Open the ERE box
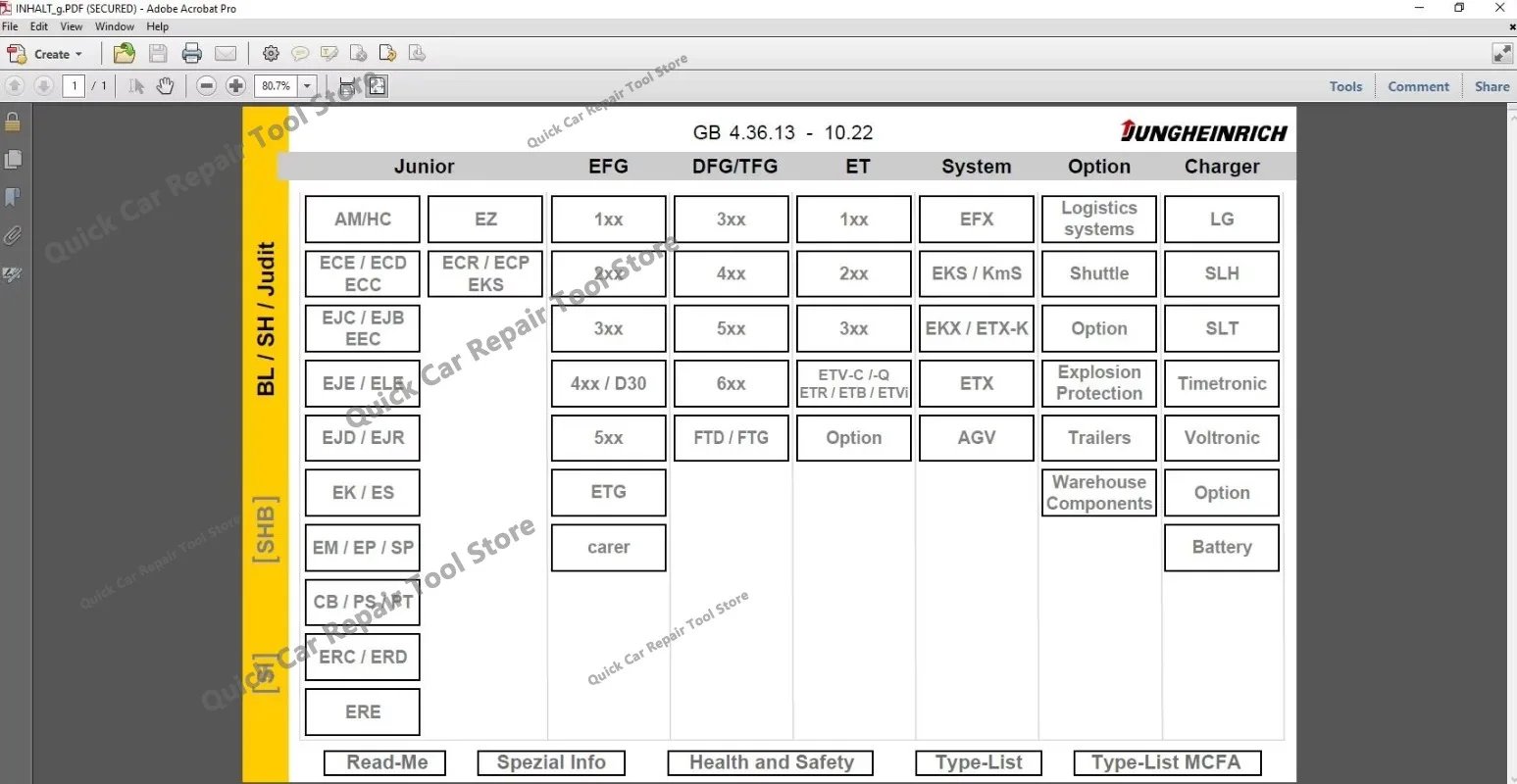Screen dimensions: 1517x784 point(363,712)
